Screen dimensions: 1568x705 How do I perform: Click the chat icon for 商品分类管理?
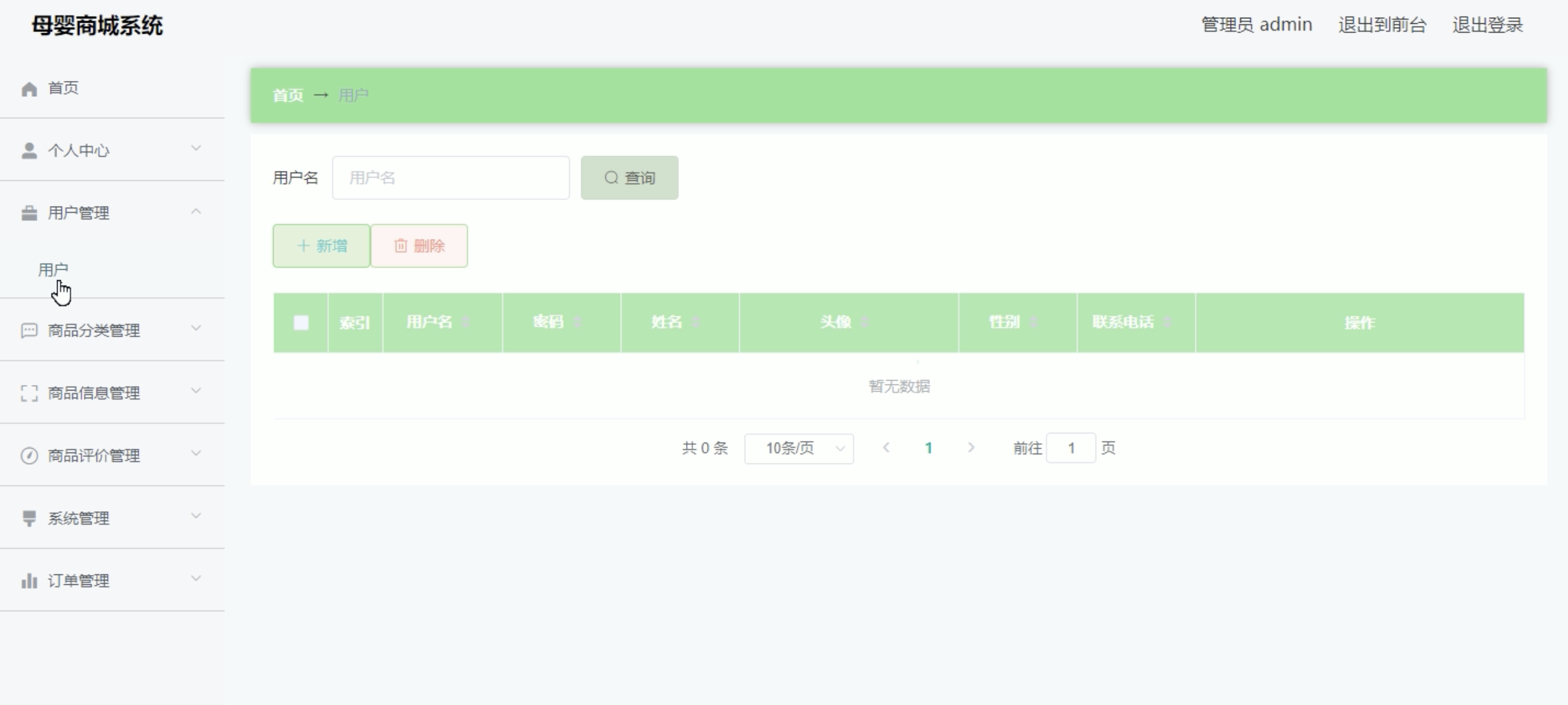point(29,331)
